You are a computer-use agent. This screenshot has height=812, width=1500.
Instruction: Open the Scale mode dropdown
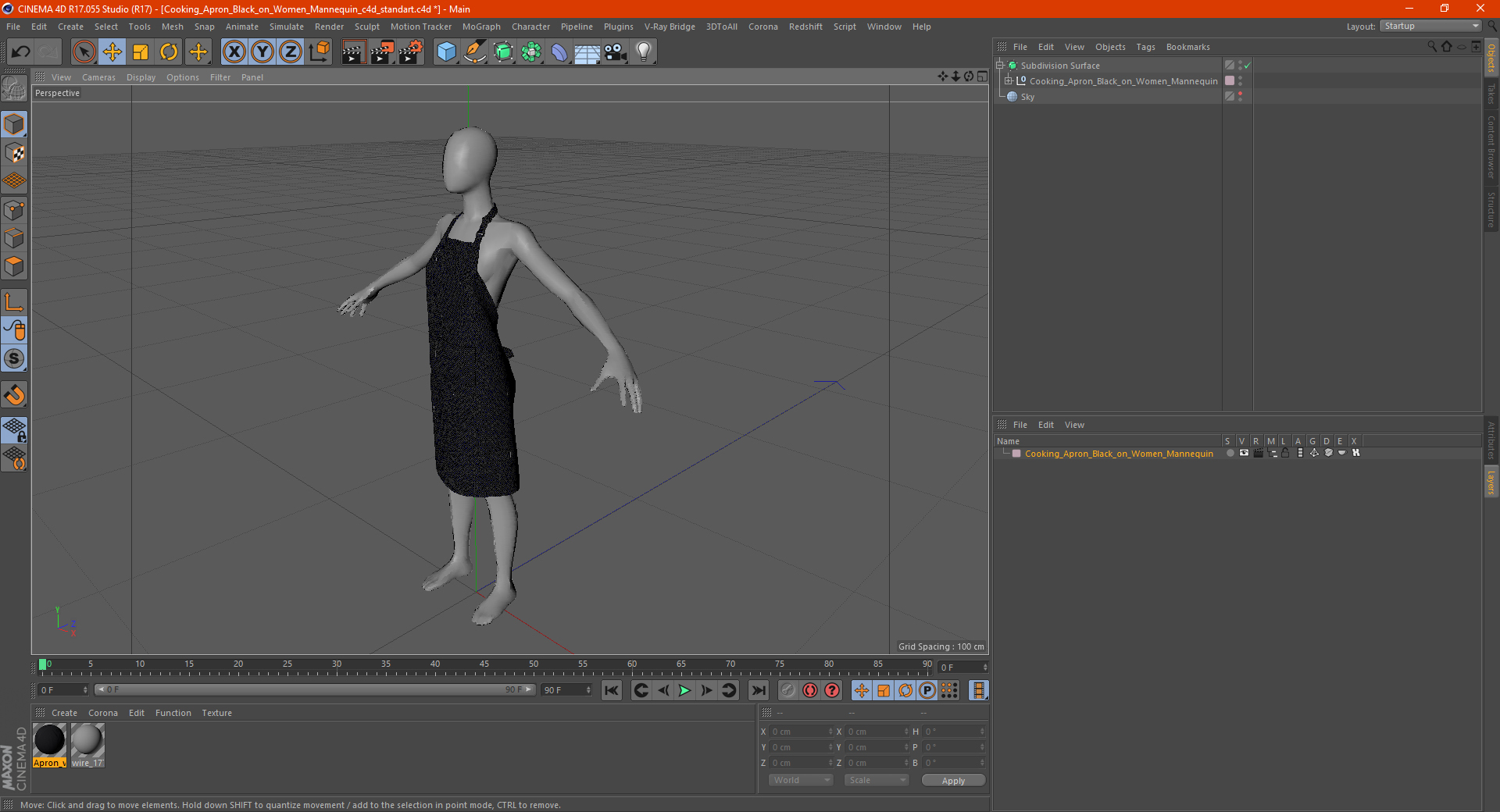(x=877, y=780)
